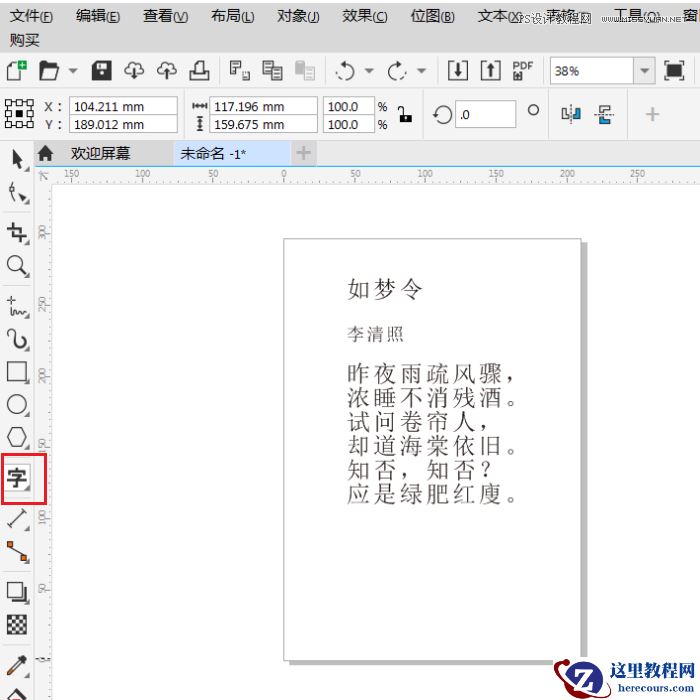Select the Transparency checkerboard tool
700x700 pixels.
pyautogui.click(x=17, y=625)
